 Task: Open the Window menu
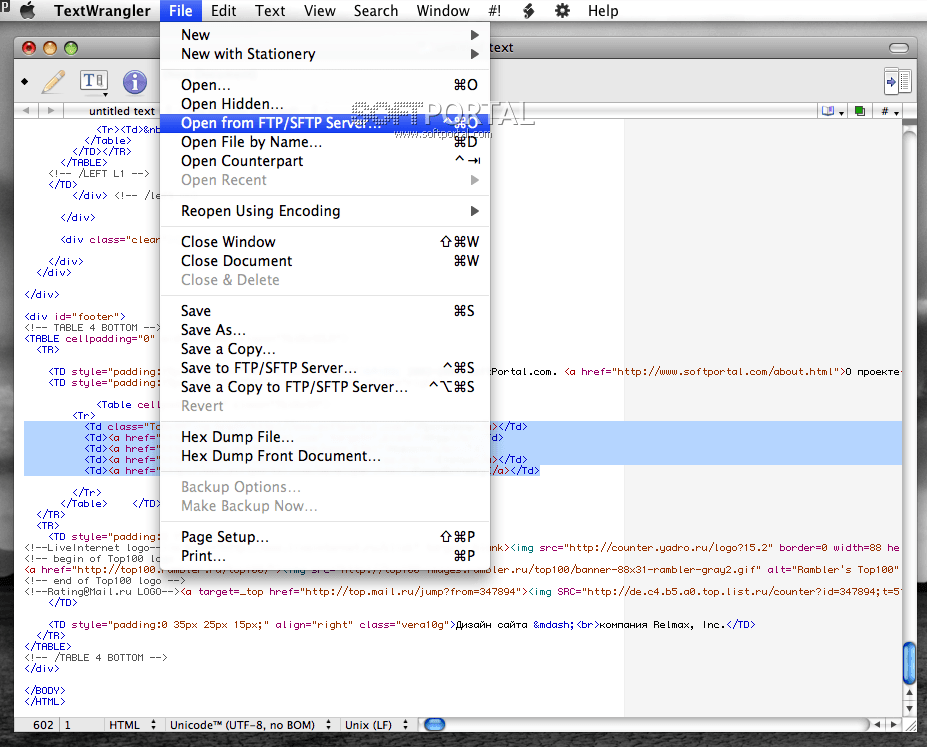pos(443,11)
